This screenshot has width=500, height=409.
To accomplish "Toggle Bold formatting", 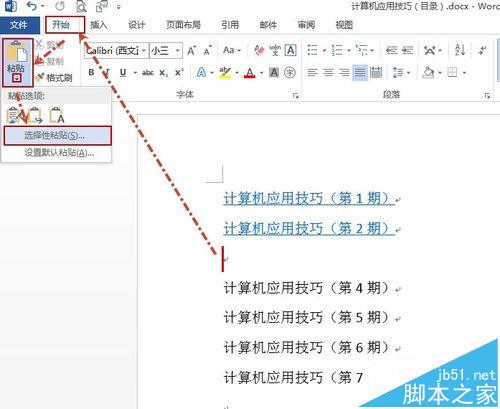I will click(91, 72).
